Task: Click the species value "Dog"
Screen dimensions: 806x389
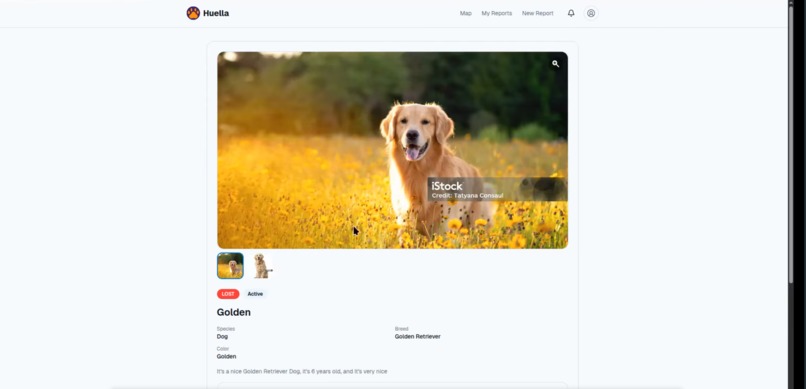Action: click(222, 337)
